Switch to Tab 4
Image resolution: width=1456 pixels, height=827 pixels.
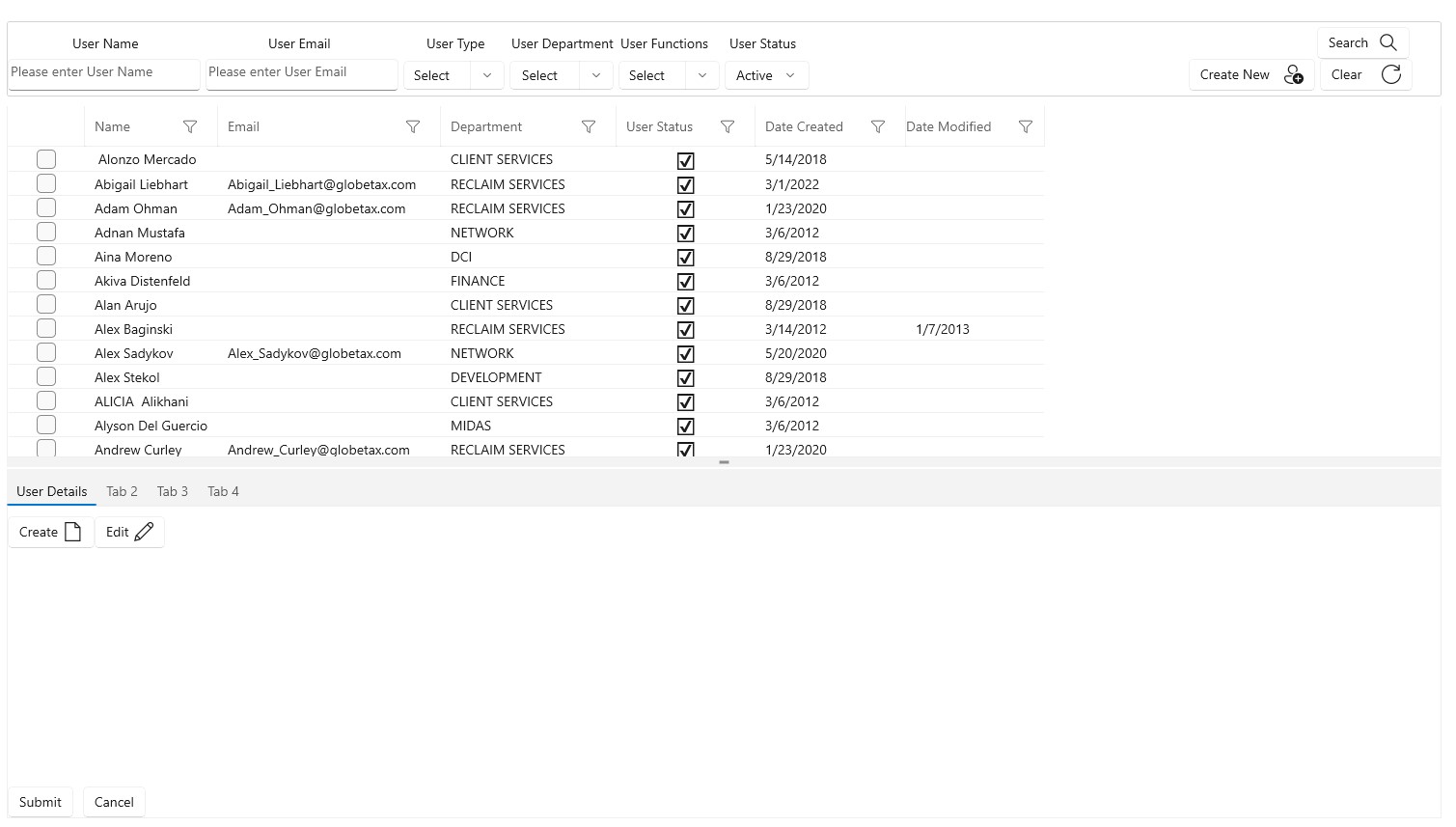point(223,491)
